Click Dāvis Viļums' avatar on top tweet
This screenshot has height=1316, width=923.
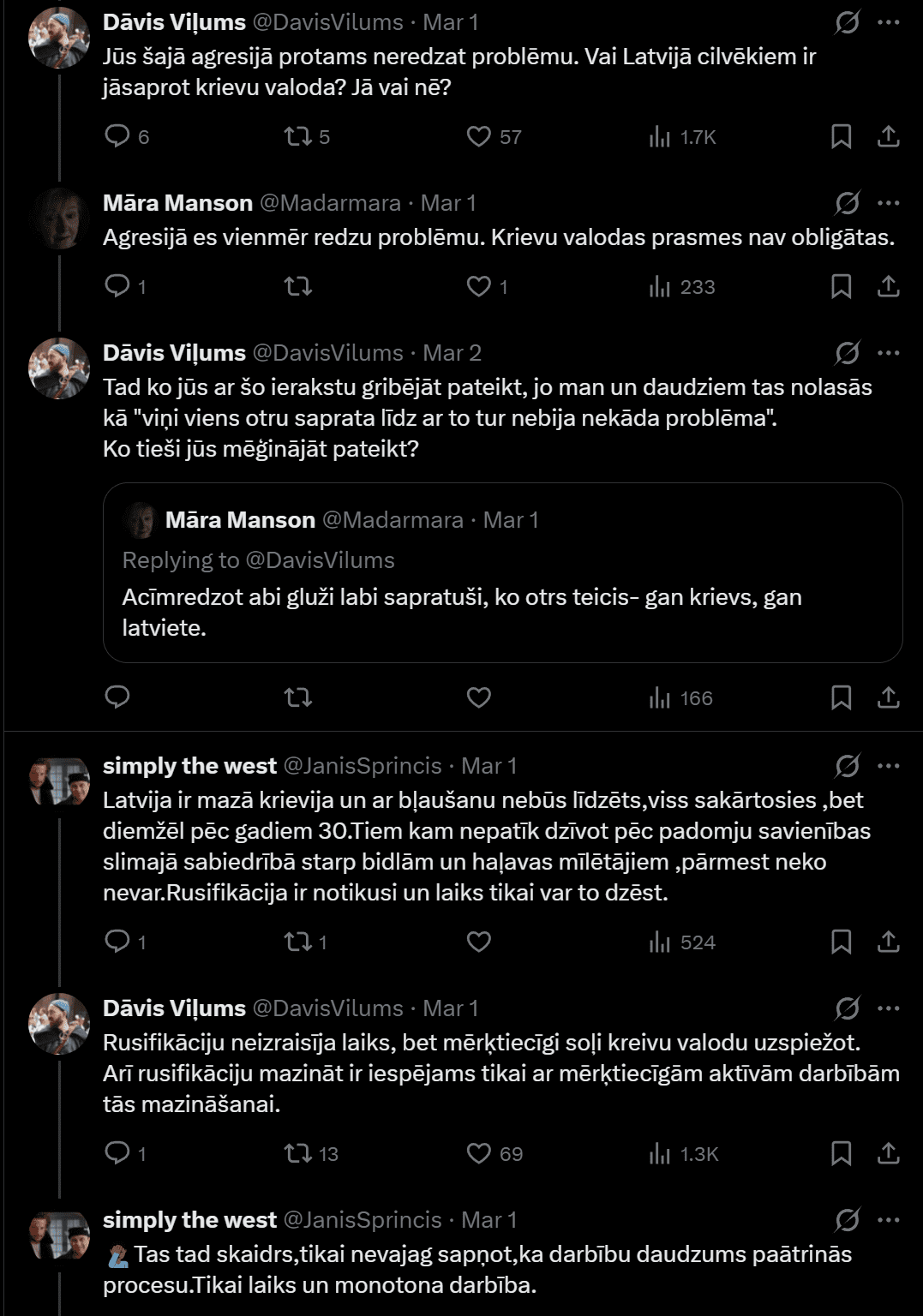59,39
